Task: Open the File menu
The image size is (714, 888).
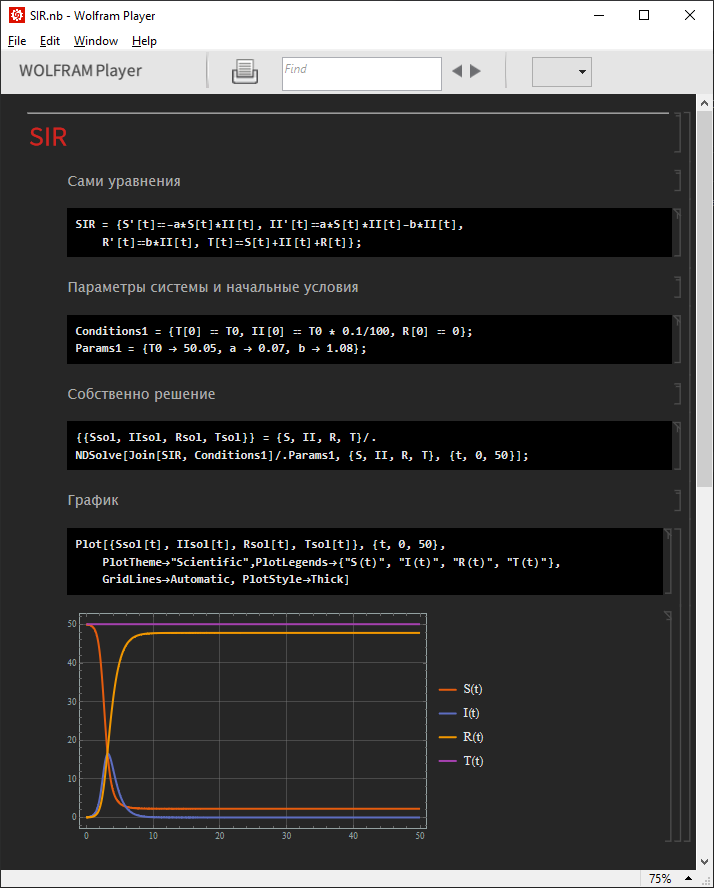Action: pos(17,41)
